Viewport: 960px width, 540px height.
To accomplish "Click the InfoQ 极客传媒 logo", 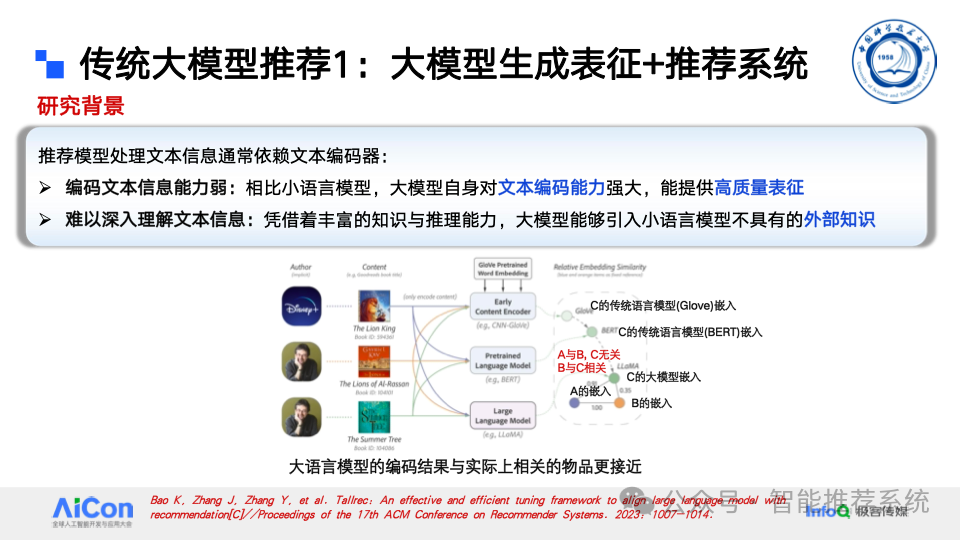I will coord(857,511).
